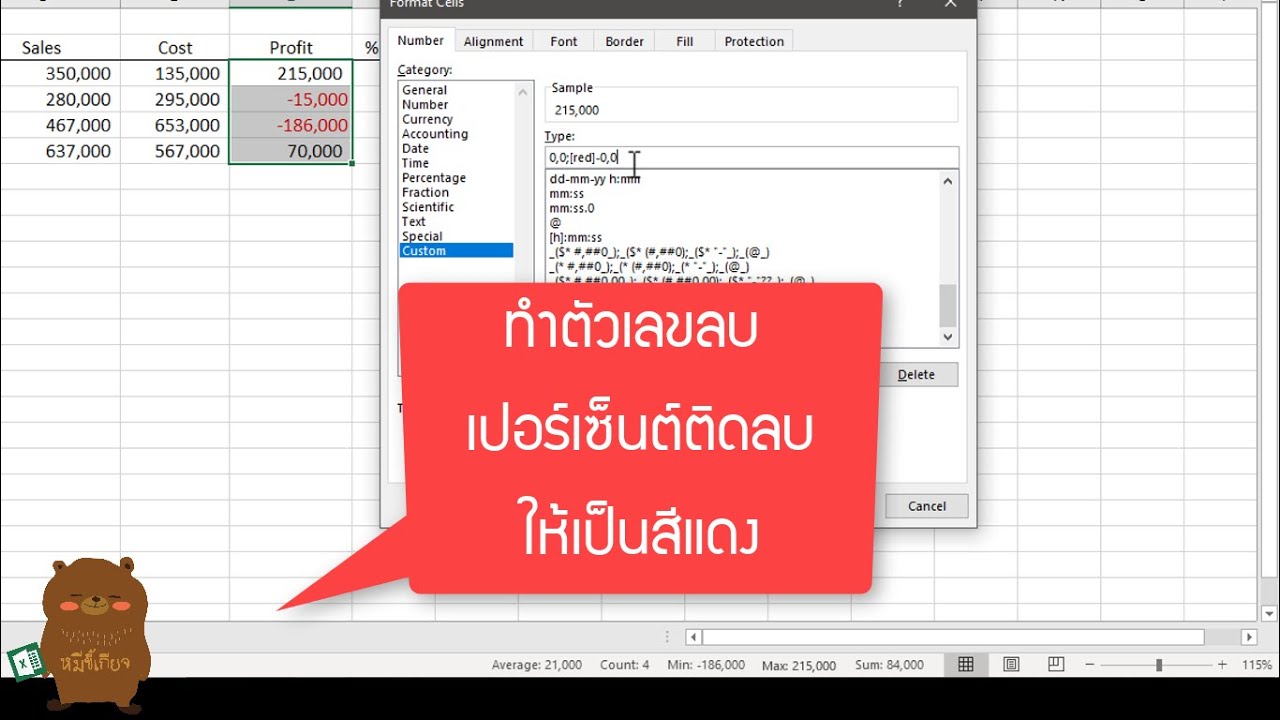Select Profit cell -15,000
The width and height of the screenshot is (1280, 720).
(291, 99)
